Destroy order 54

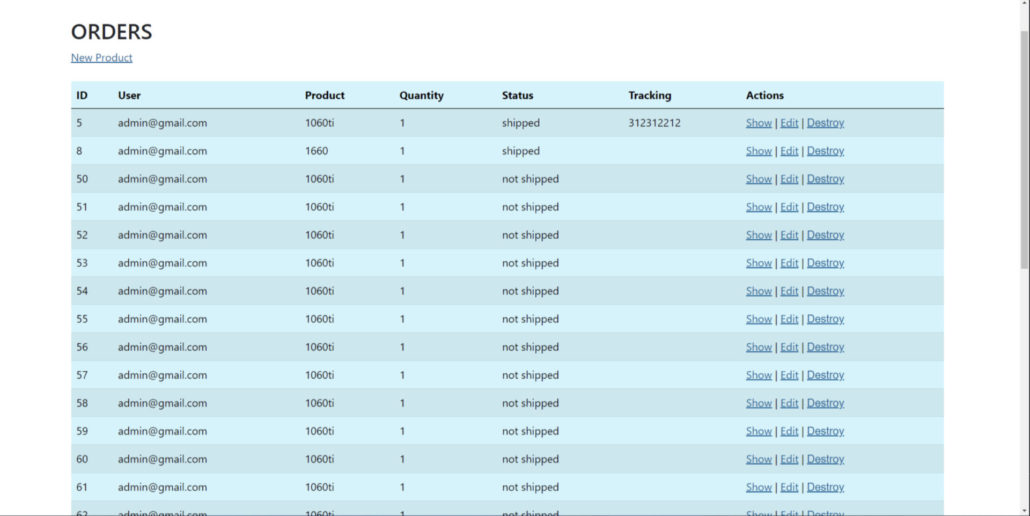click(825, 291)
